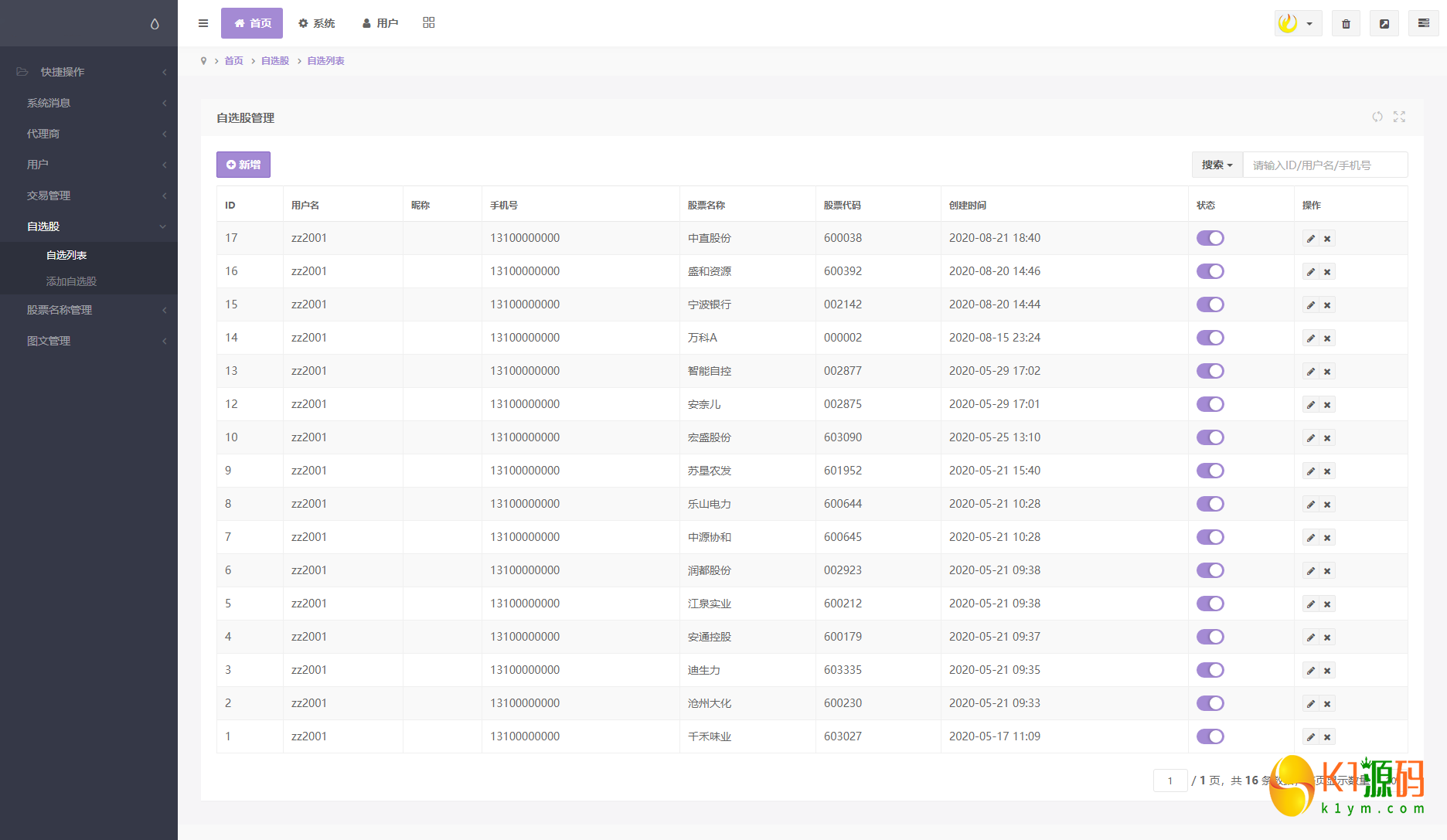Delete the row for 中直股份
The height and width of the screenshot is (840, 1447).
pos(1327,239)
